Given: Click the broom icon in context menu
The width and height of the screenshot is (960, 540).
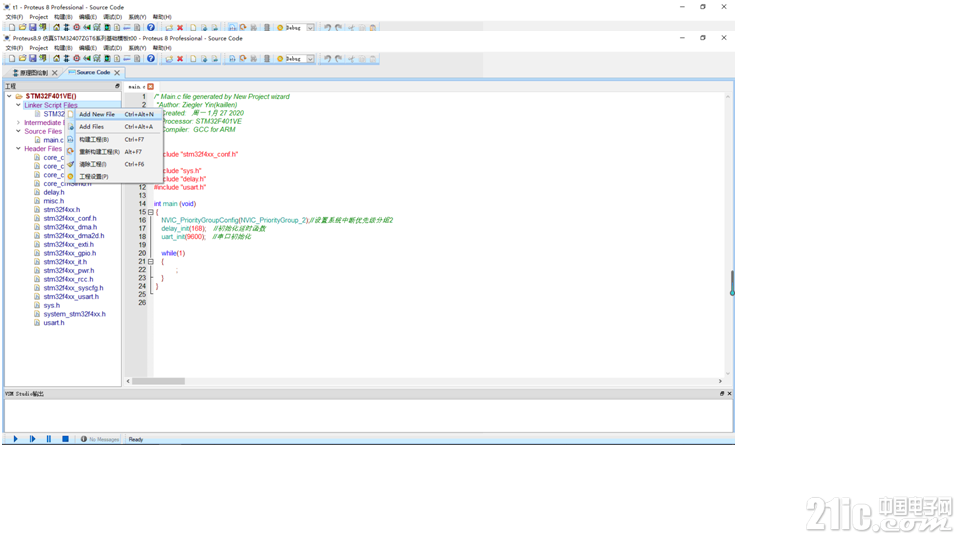Looking at the screenshot, I should point(70,164).
